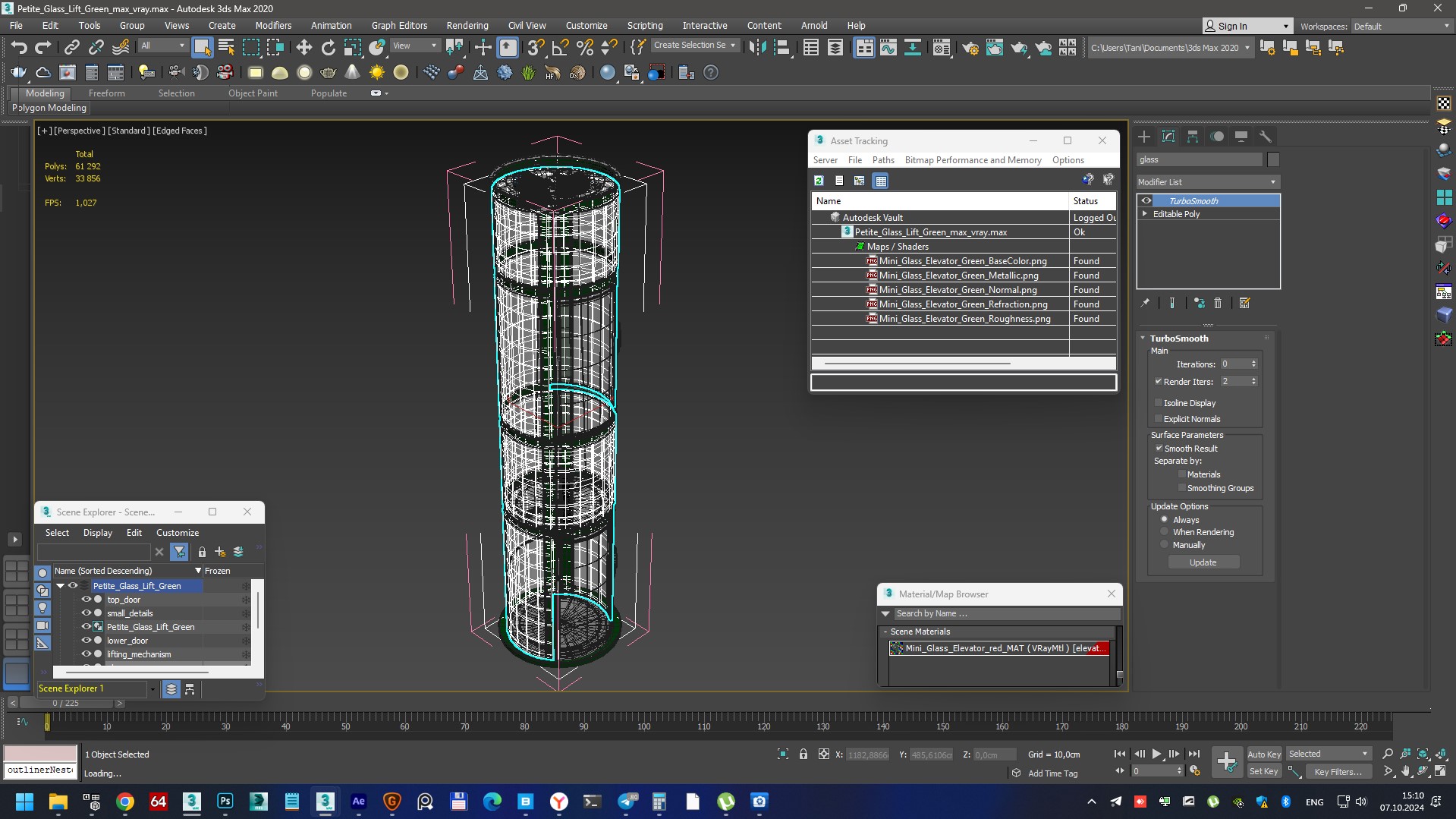Open Render Setup teapot icon
This screenshot has height=819, width=1456.
[x=970, y=47]
